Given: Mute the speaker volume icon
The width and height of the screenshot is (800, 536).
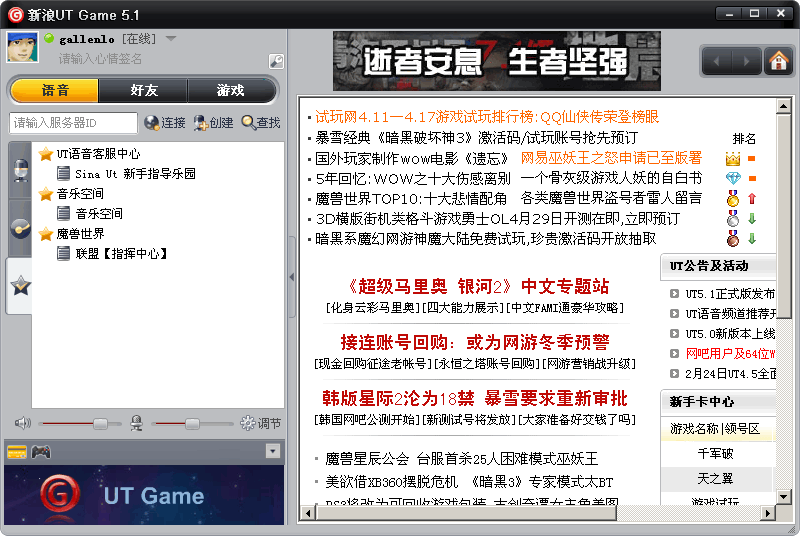Looking at the screenshot, I should click(22, 423).
